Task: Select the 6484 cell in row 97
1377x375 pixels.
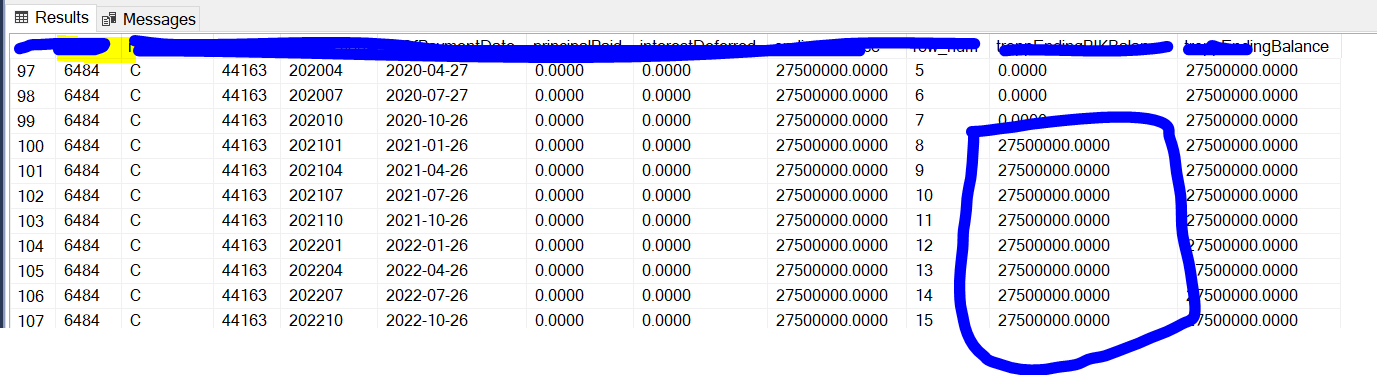Action: 89,71
